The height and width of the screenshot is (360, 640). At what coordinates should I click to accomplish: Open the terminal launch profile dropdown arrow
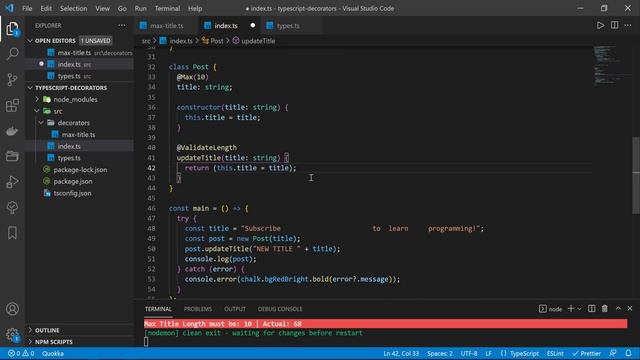click(580, 309)
